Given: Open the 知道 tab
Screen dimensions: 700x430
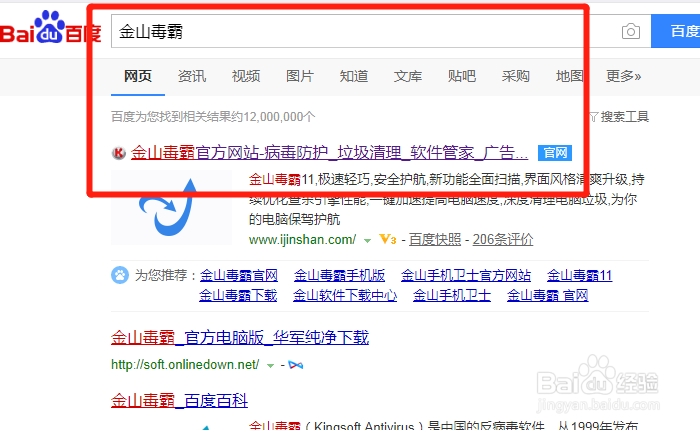Looking at the screenshot, I should pos(354,76).
